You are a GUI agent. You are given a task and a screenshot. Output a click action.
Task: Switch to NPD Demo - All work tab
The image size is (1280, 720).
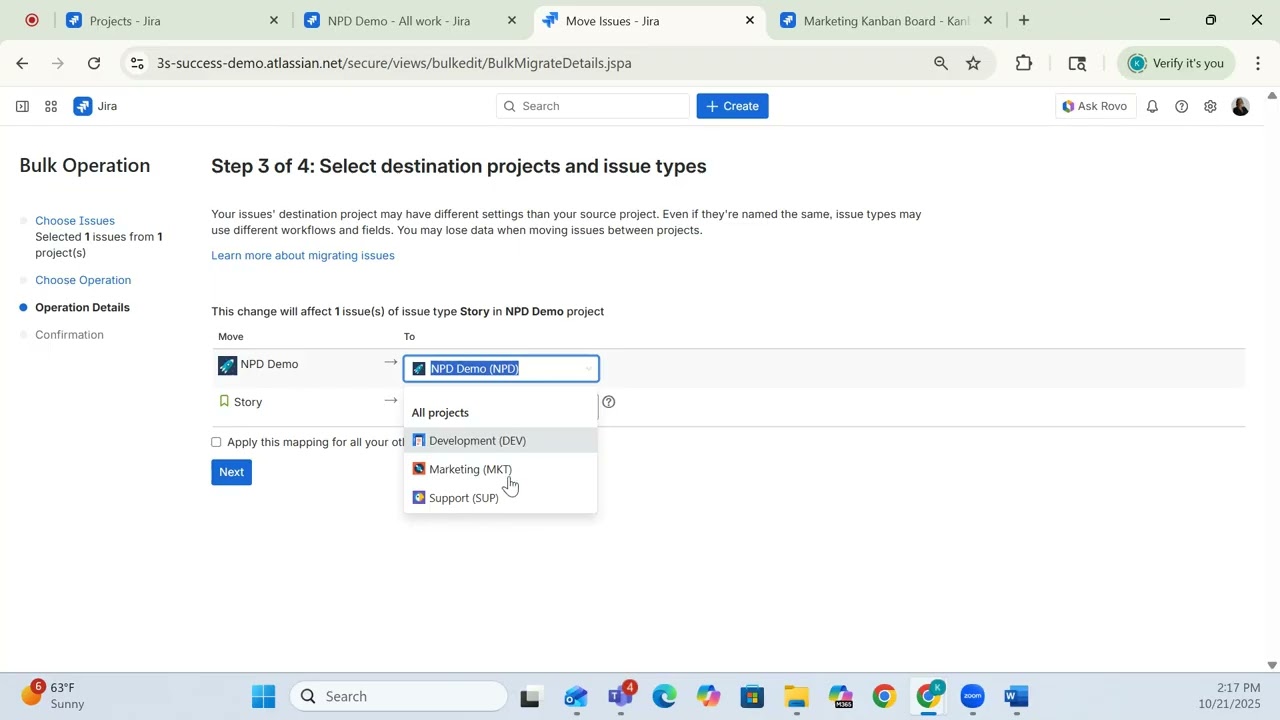pos(411,20)
